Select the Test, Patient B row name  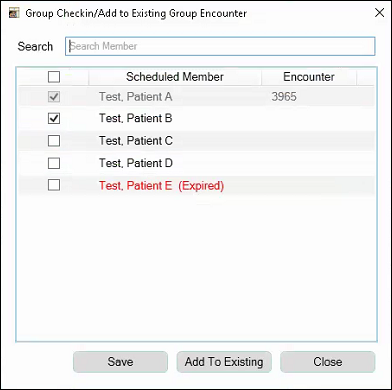click(x=136, y=119)
